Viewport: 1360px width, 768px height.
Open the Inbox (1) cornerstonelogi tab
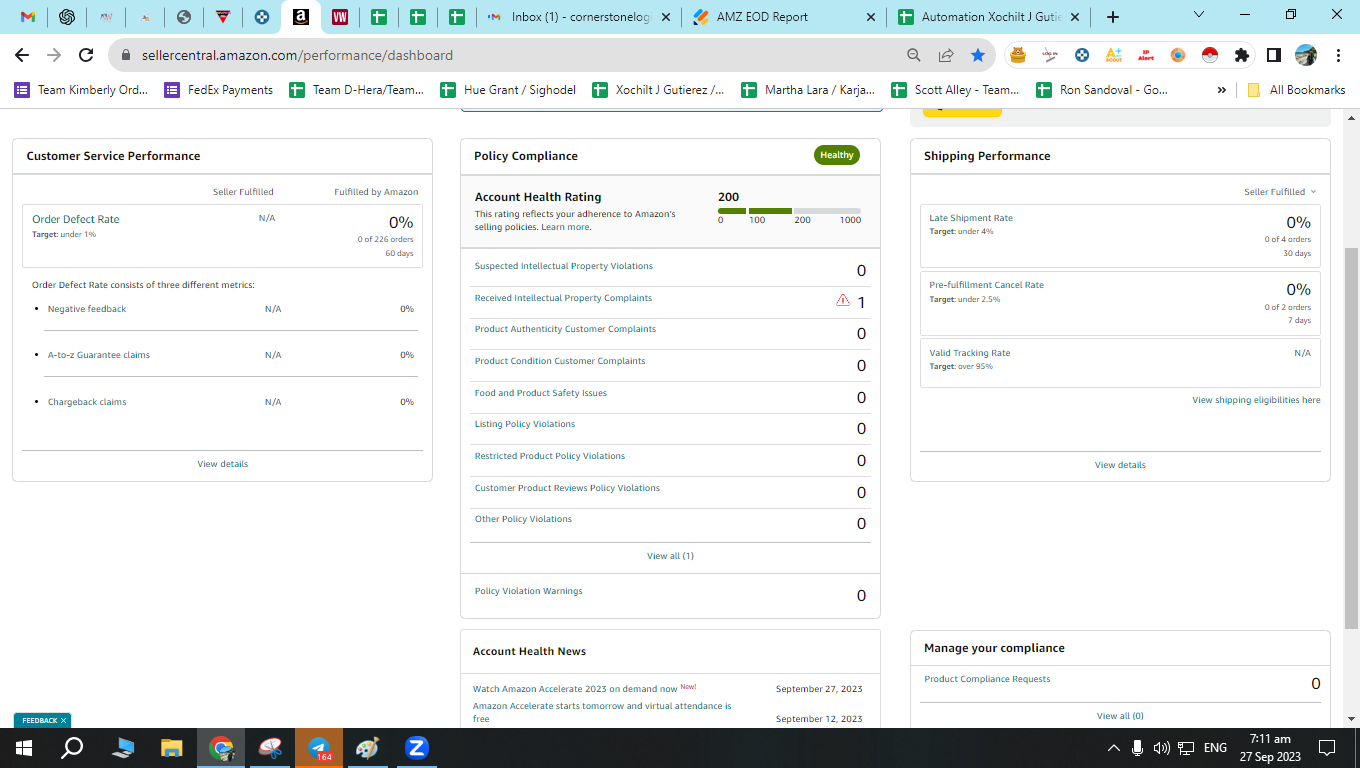pyautogui.click(x=579, y=17)
